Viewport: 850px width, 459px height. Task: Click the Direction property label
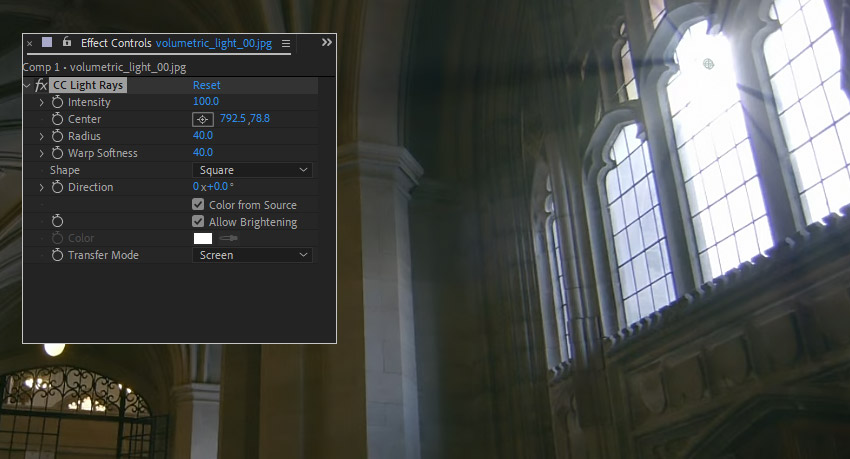click(91, 187)
